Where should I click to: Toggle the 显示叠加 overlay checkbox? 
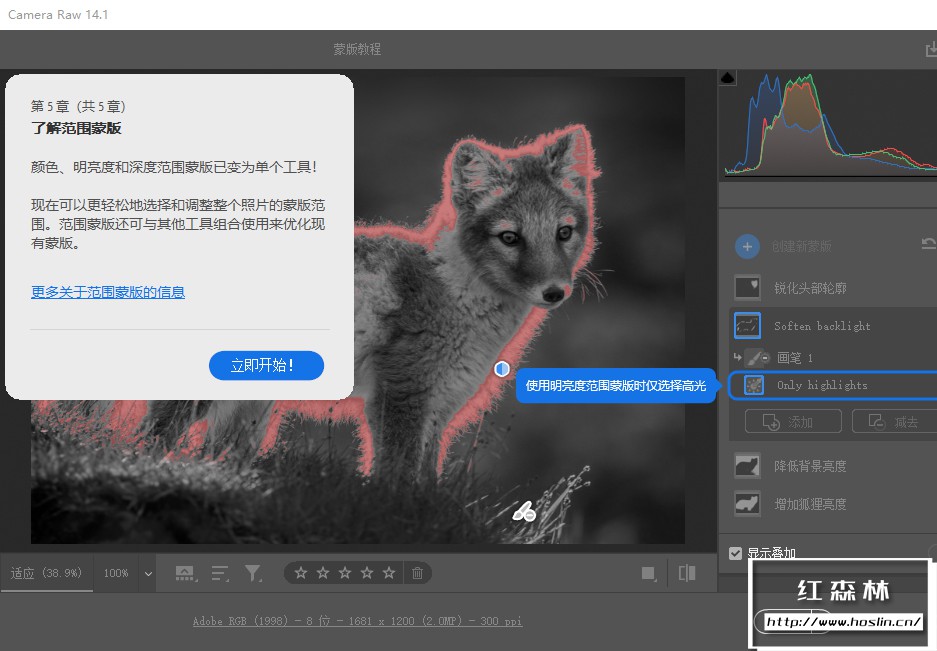[736, 554]
